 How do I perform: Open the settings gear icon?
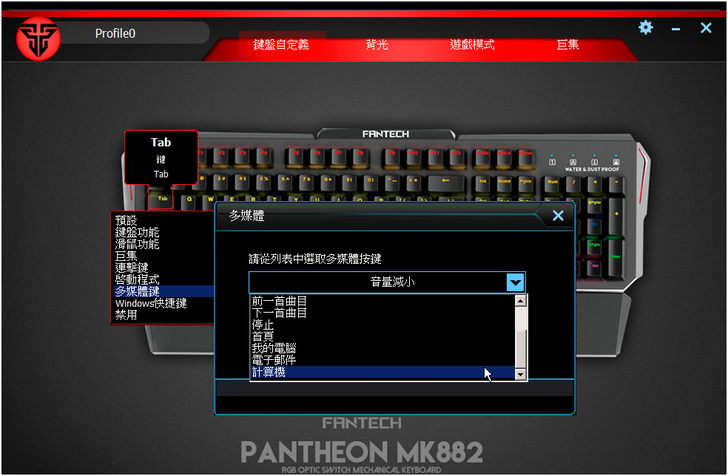point(645,28)
